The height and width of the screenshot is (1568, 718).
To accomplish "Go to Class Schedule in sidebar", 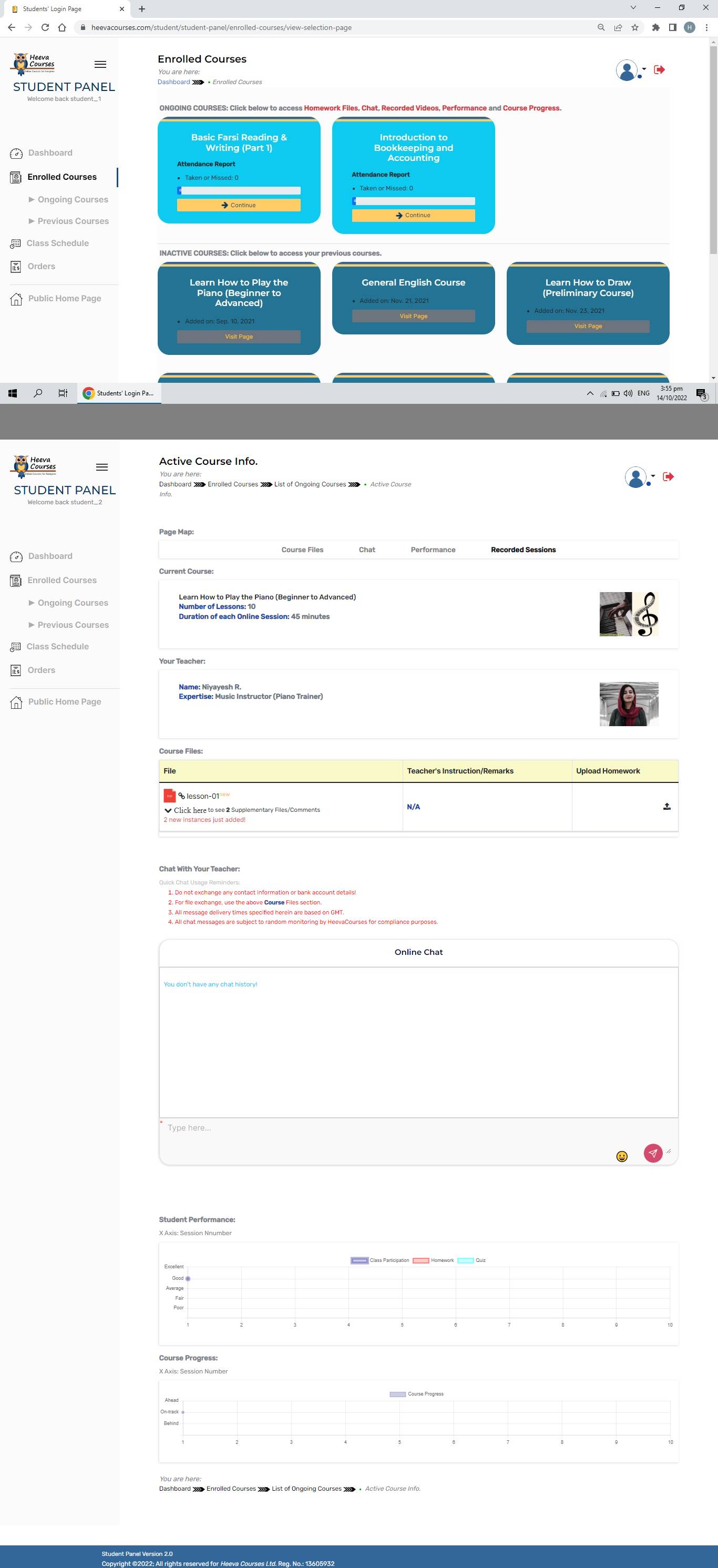I will pos(57,243).
